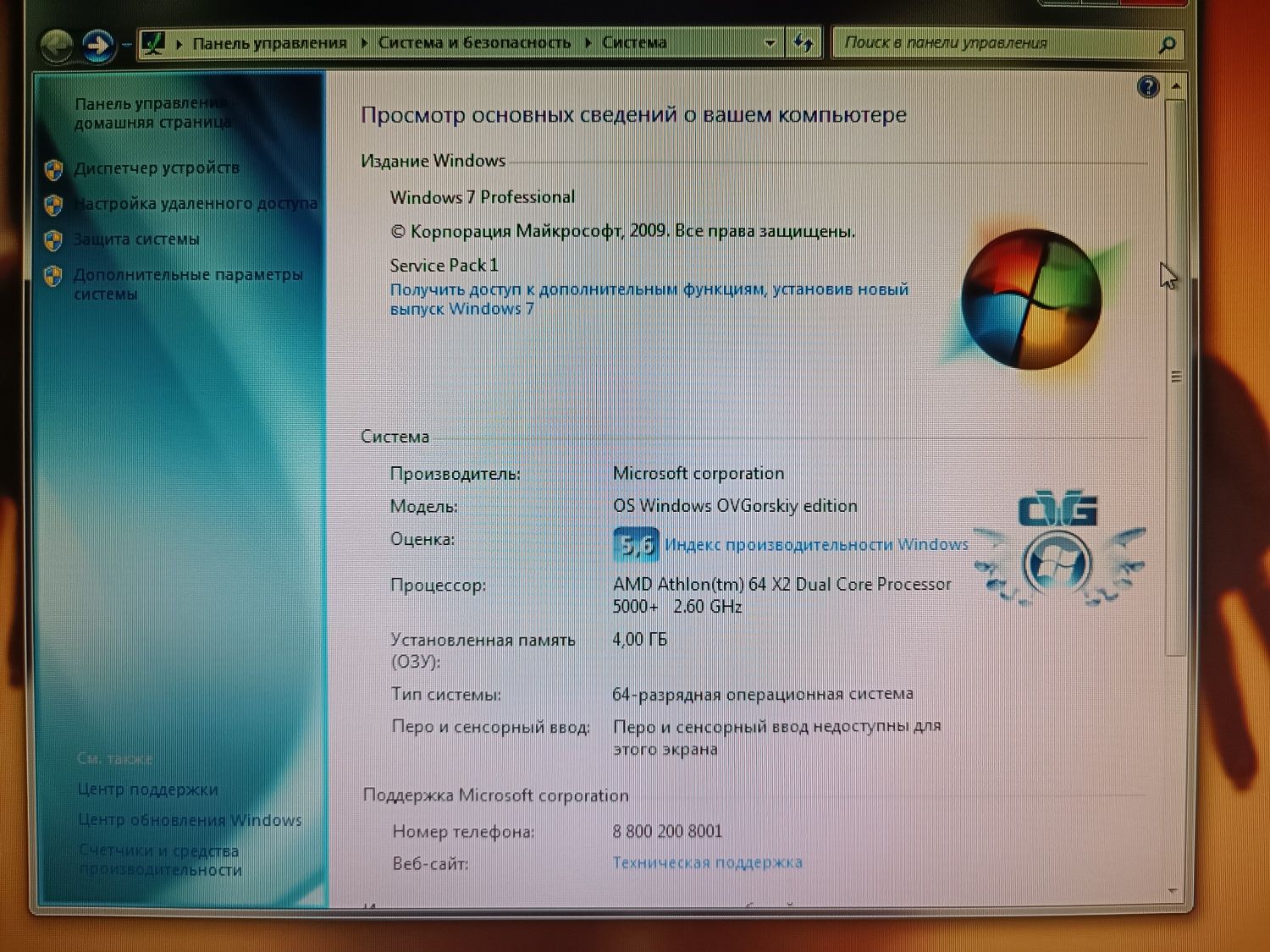Expand the arrow after Система и безопасность breadcrumb
Viewport: 1270px width, 952px height.
pyautogui.click(x=587, y=42)
